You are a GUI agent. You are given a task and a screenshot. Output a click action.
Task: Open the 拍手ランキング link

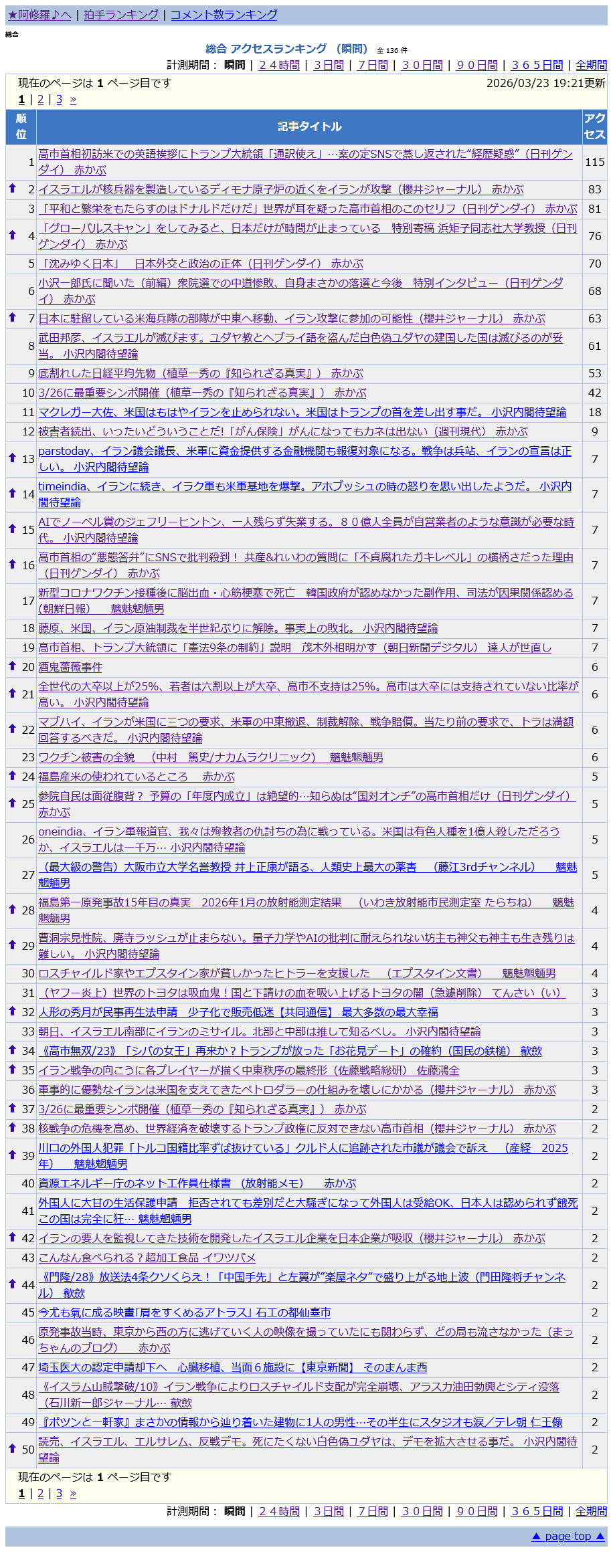(x=121, y=15)
